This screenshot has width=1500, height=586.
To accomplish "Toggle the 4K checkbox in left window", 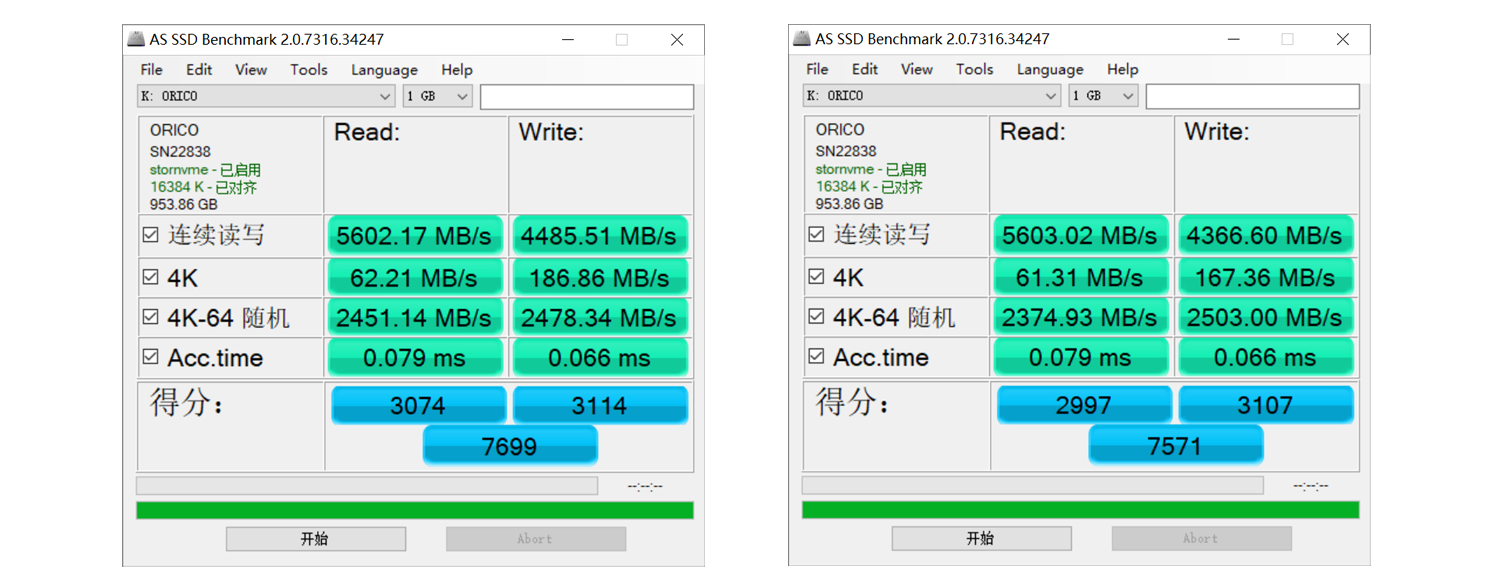I will 151,277.
